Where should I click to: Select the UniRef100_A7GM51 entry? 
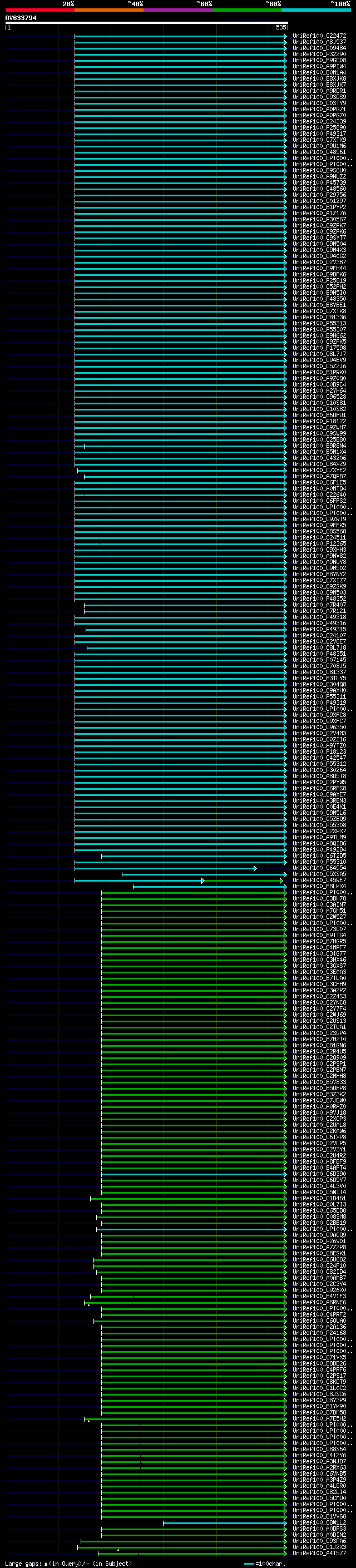(319, 911)
